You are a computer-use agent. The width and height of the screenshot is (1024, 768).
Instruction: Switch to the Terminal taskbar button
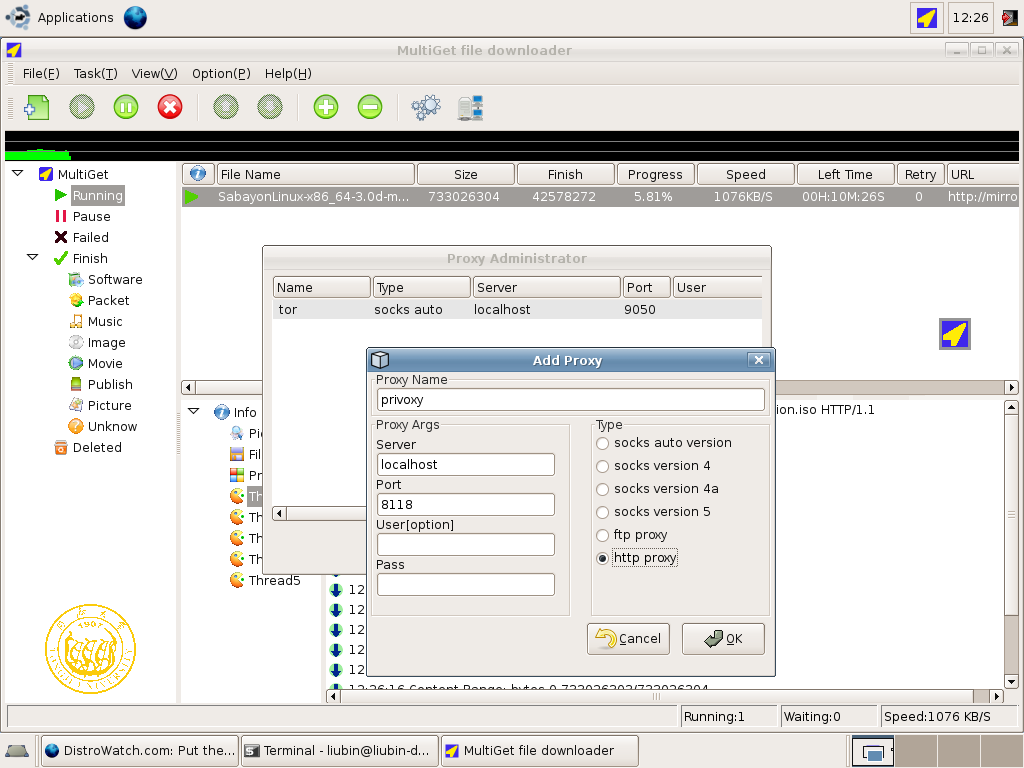pyautogui.click(x=340, y=750)
